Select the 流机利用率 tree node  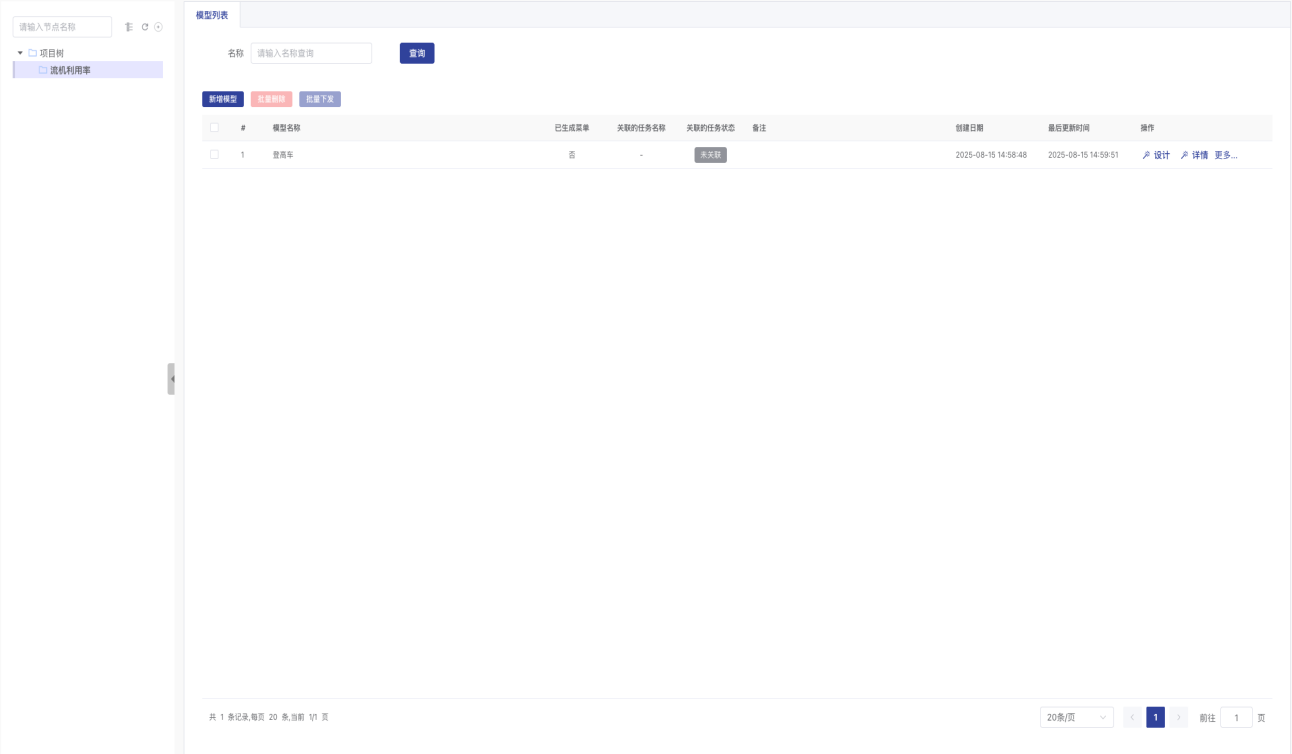click(x=71, y=70)
